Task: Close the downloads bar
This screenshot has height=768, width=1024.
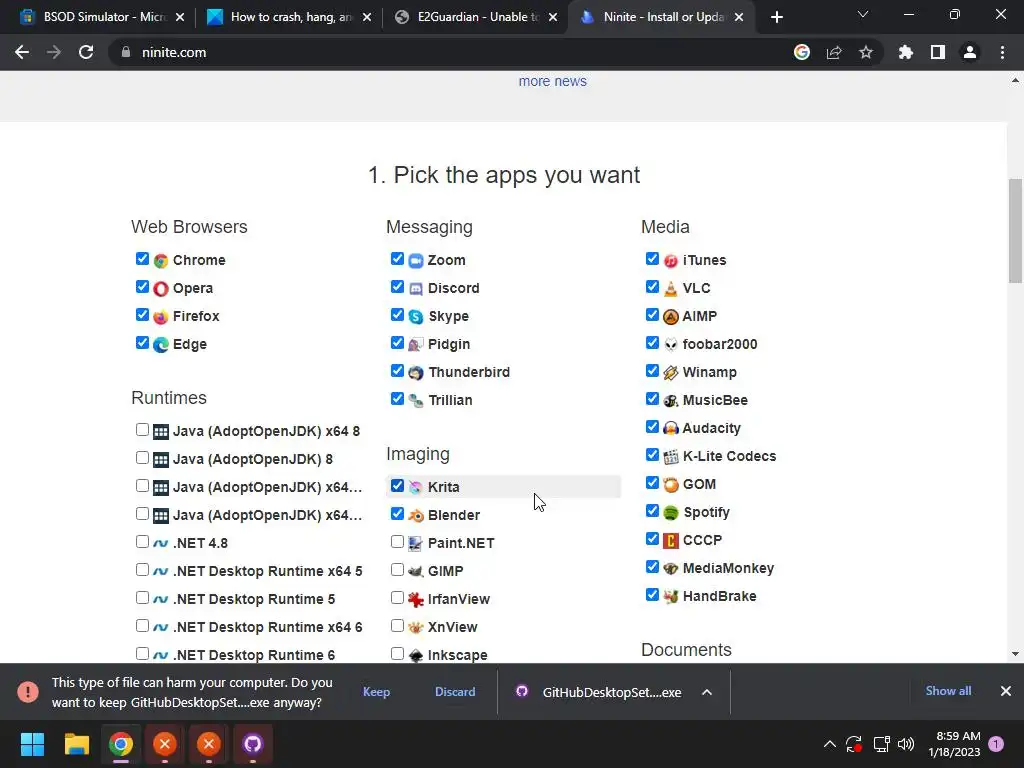Action: [x=1006, y=691]
